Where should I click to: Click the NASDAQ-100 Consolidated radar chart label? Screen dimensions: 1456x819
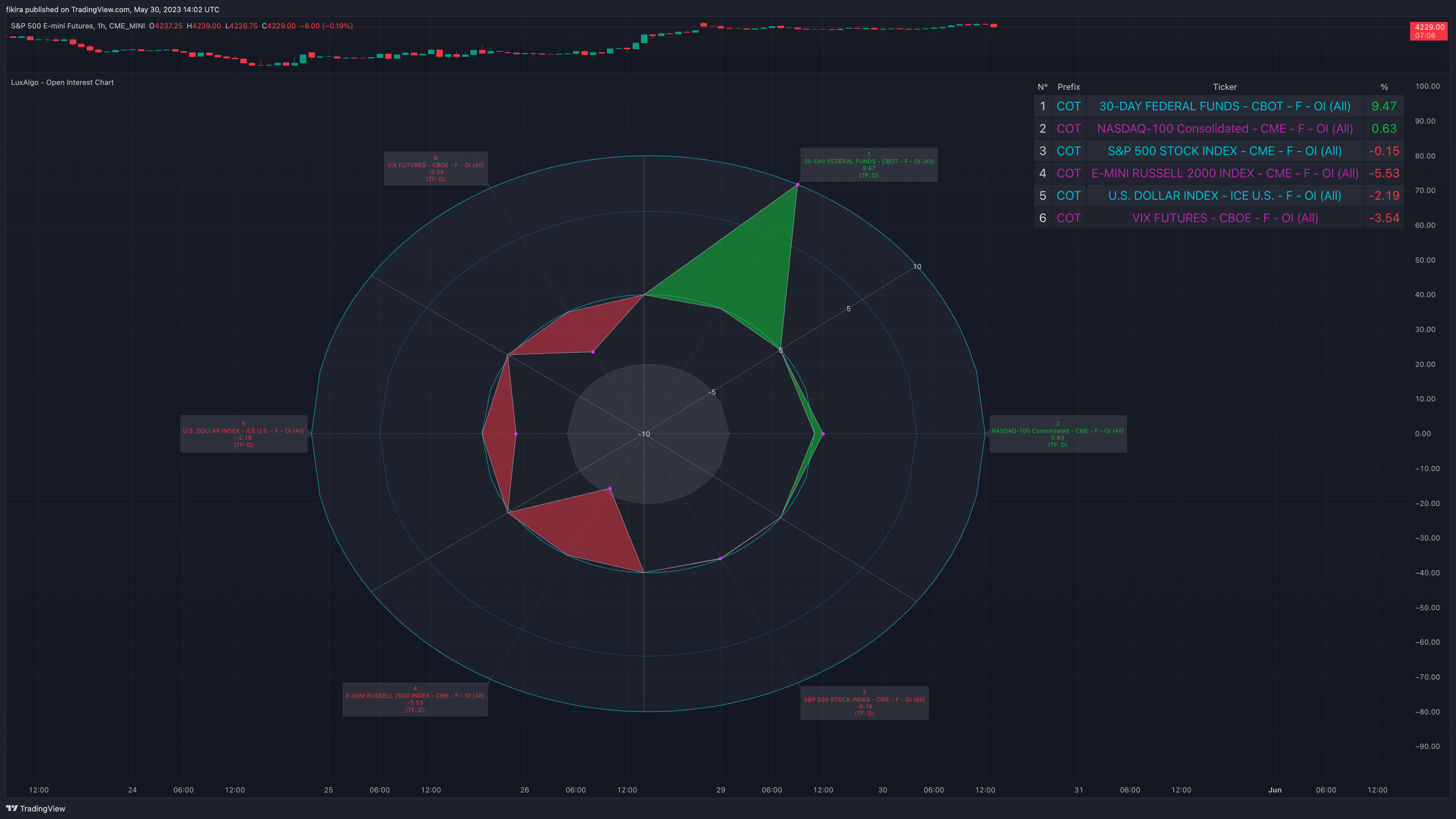1058,434
